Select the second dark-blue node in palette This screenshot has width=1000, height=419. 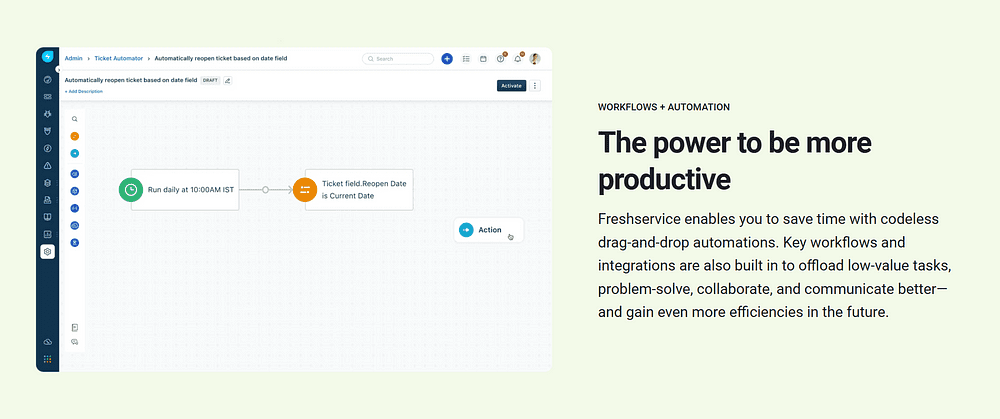[75, 191]
